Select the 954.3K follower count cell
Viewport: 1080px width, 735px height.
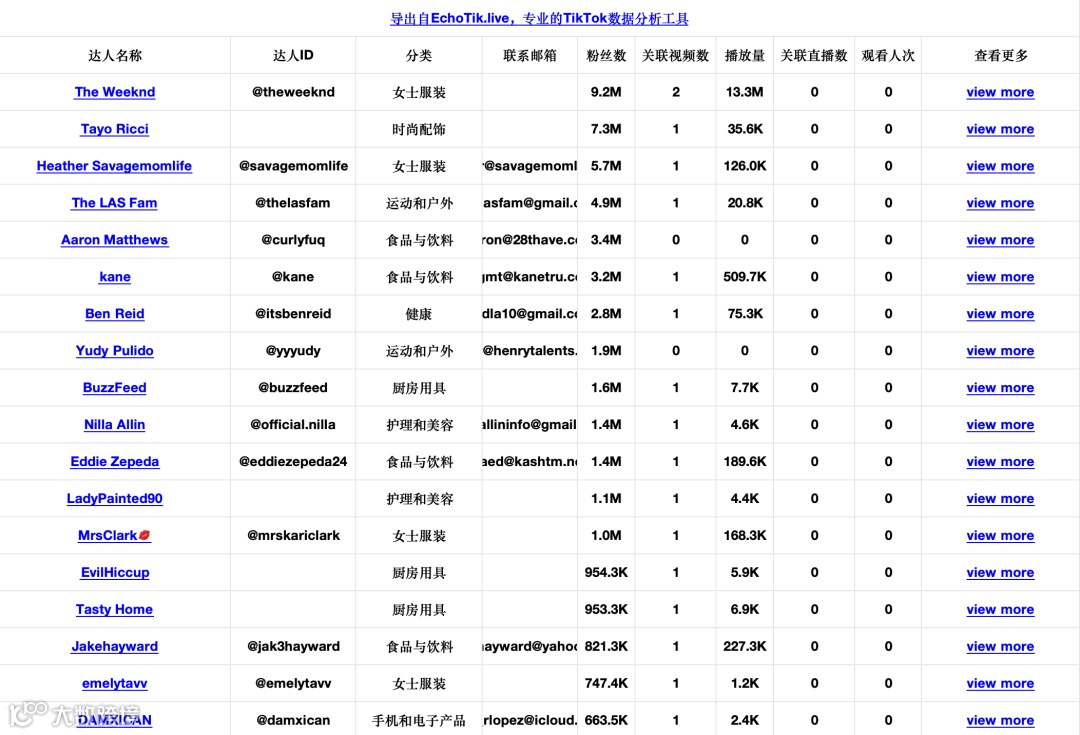click(x=606, y=572)
